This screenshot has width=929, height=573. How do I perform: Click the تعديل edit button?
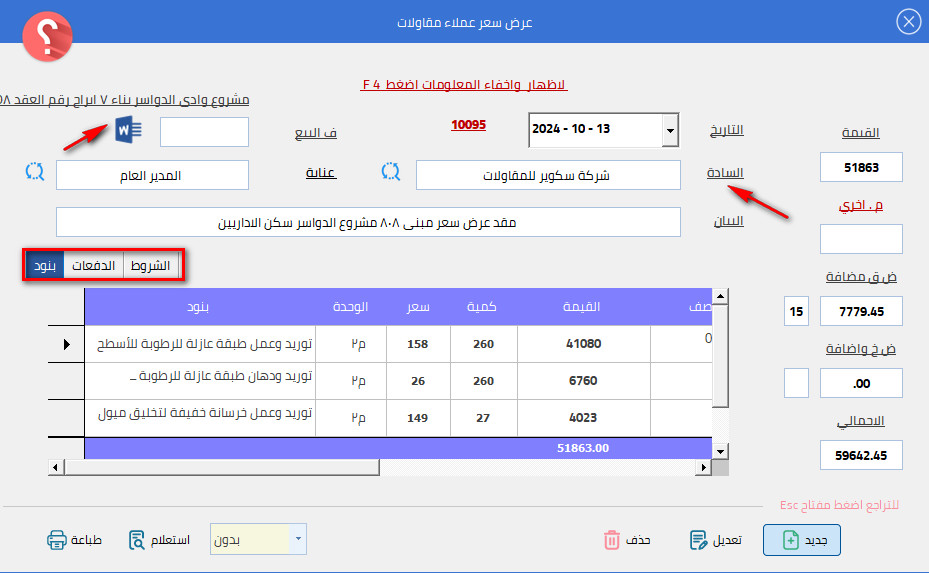[x=716, y=540]
